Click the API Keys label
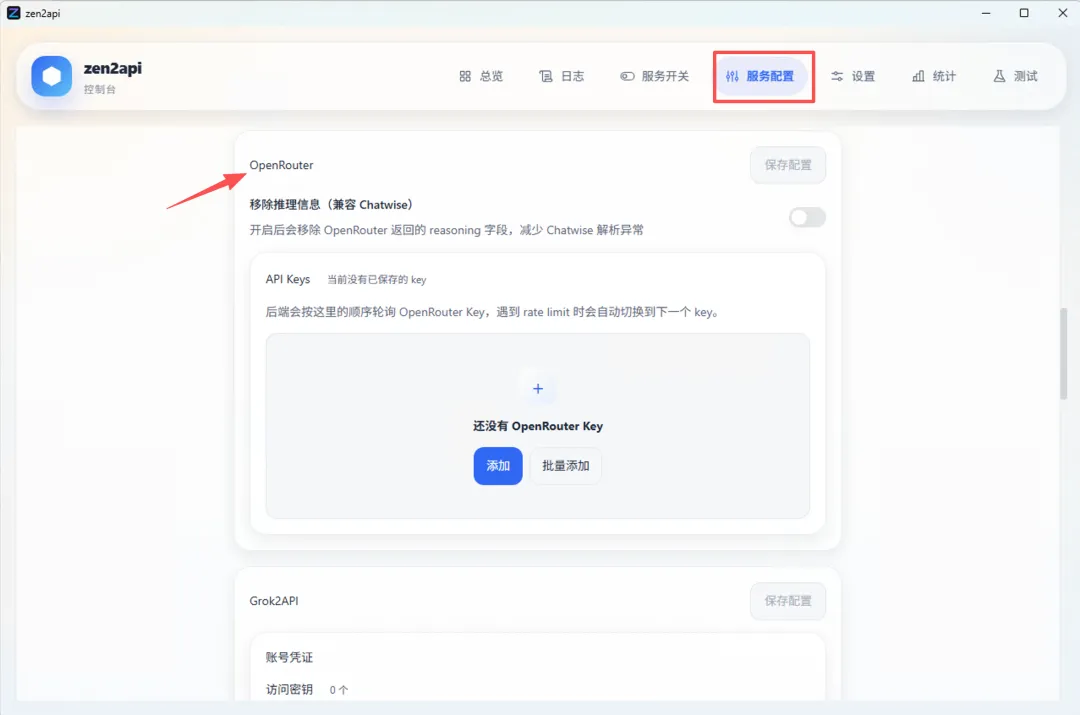This screenshot has width=1080, height=715. pos(288,279)
